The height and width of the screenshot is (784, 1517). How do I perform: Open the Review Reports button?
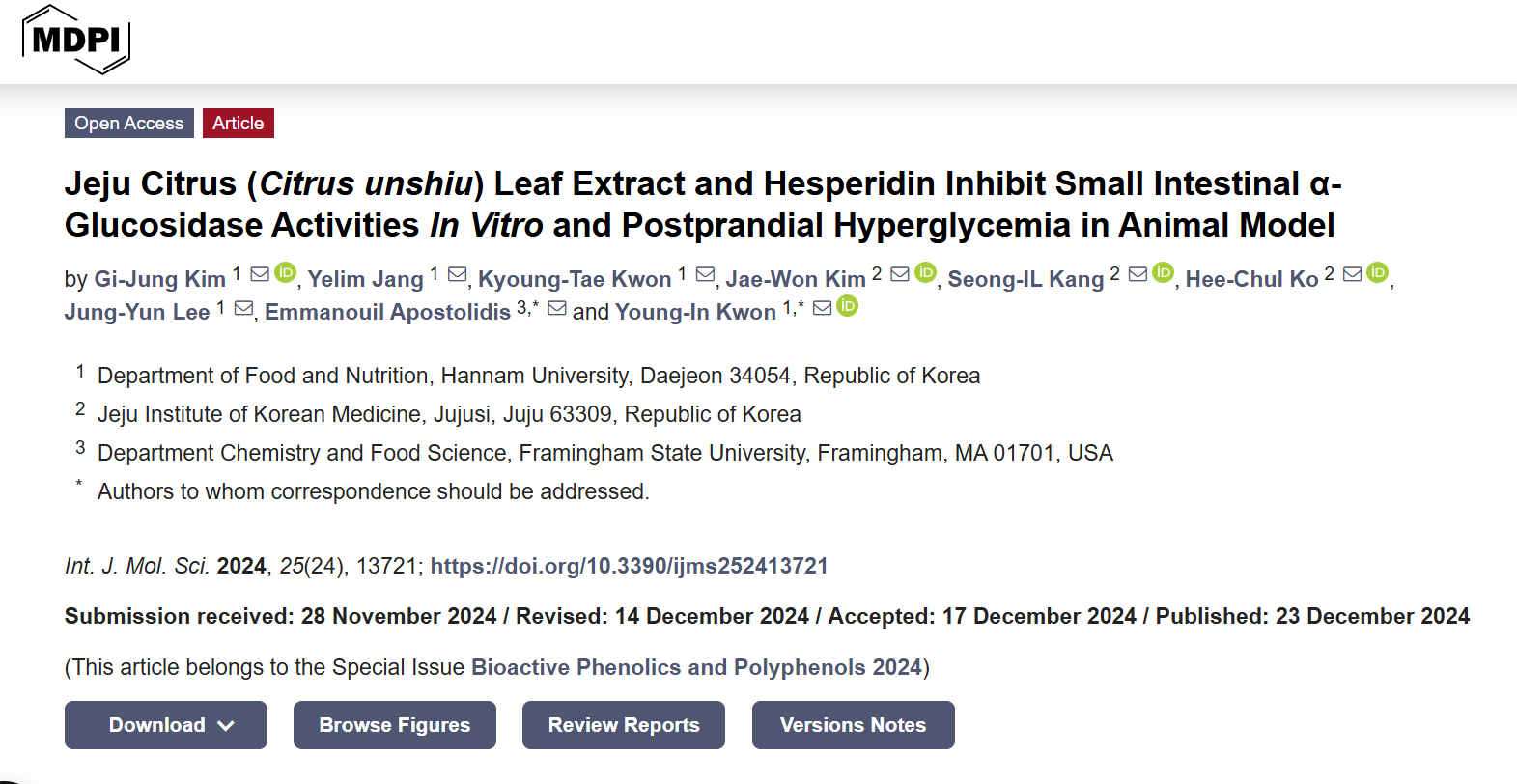(624, 725)
